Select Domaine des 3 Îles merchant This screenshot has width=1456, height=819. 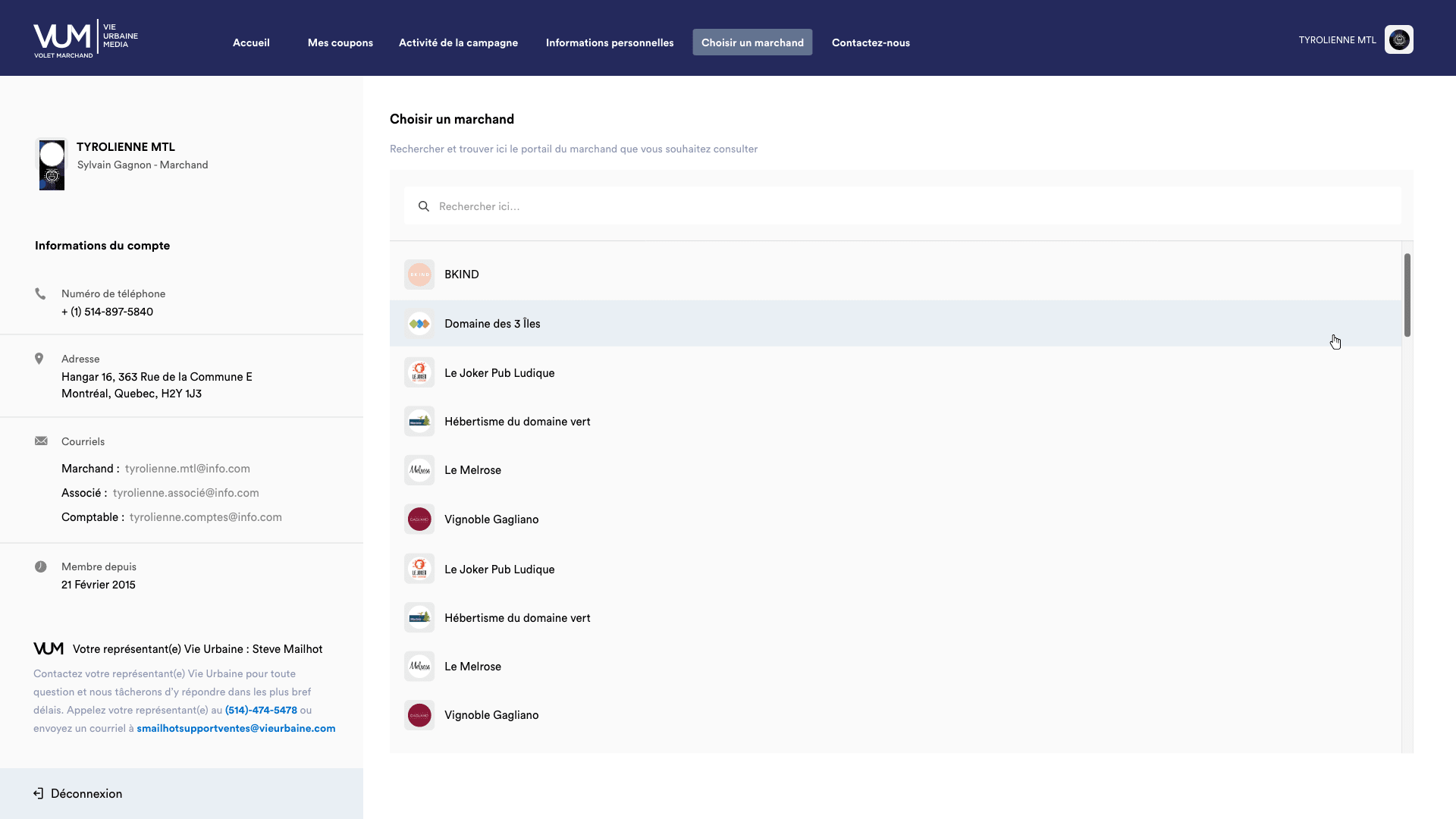tap(492, 324)
